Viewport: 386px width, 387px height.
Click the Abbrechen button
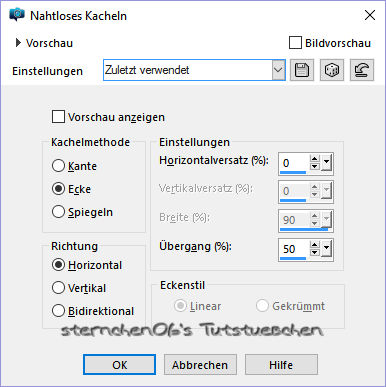click(200, 365)
